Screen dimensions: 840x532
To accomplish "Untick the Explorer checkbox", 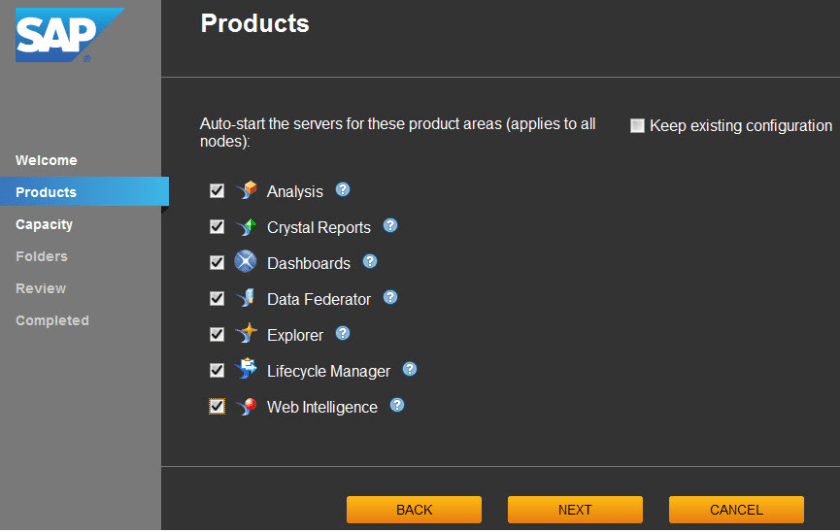I will [x=217, y=334].
